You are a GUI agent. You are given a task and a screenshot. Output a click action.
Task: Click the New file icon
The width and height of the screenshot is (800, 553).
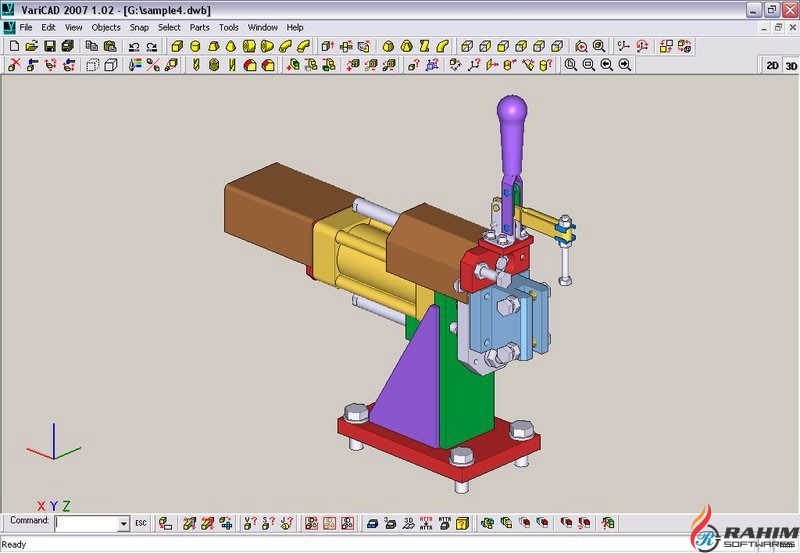(x=14, y=46)
